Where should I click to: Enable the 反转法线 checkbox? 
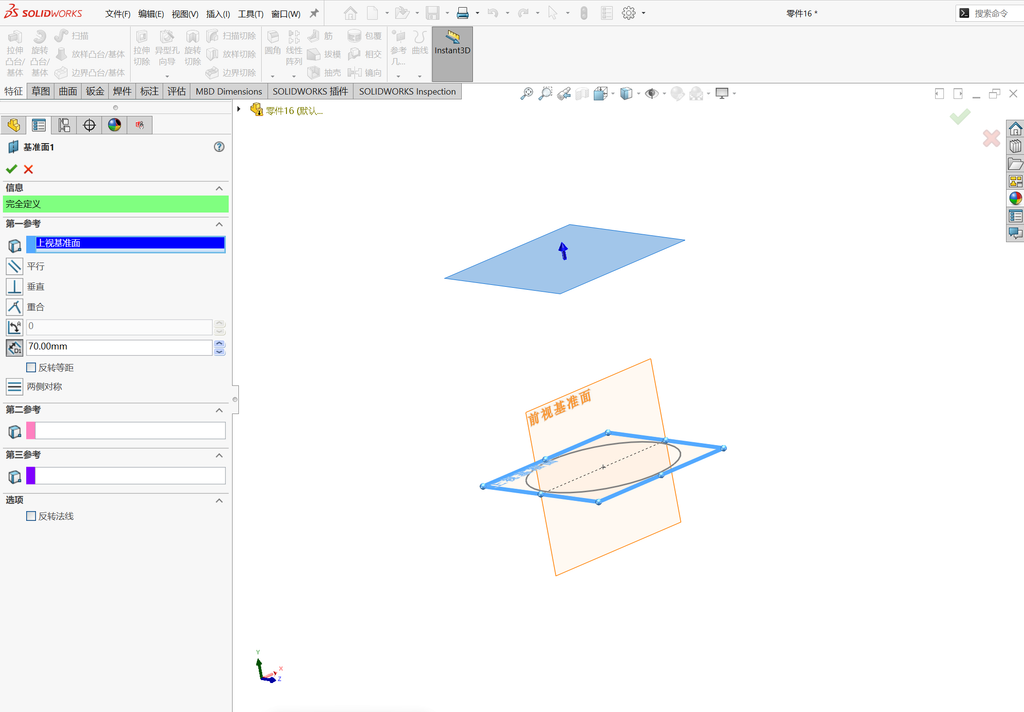tap(31, 516)
